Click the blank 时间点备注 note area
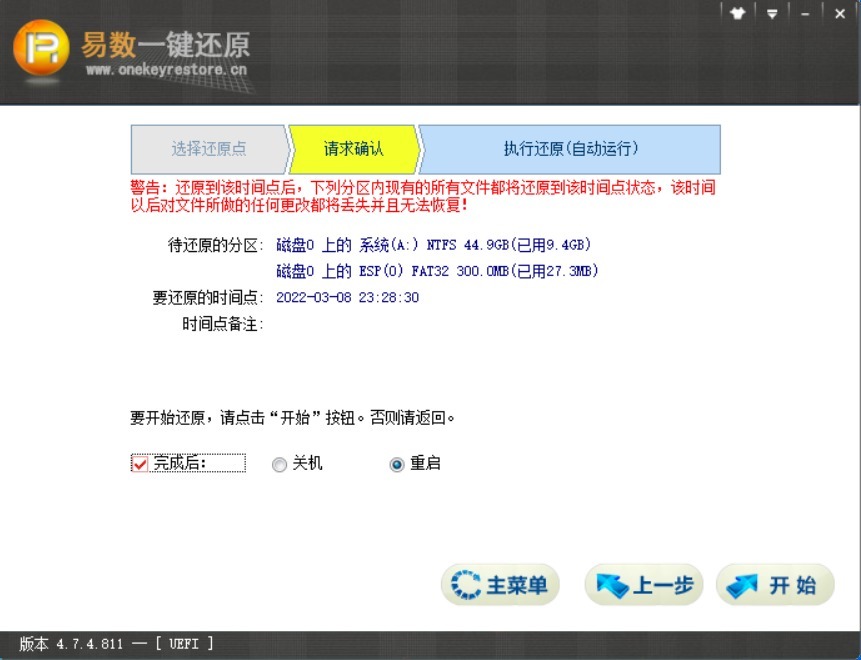The width and height of the screenshot is (861, 660). click(400, 324)
